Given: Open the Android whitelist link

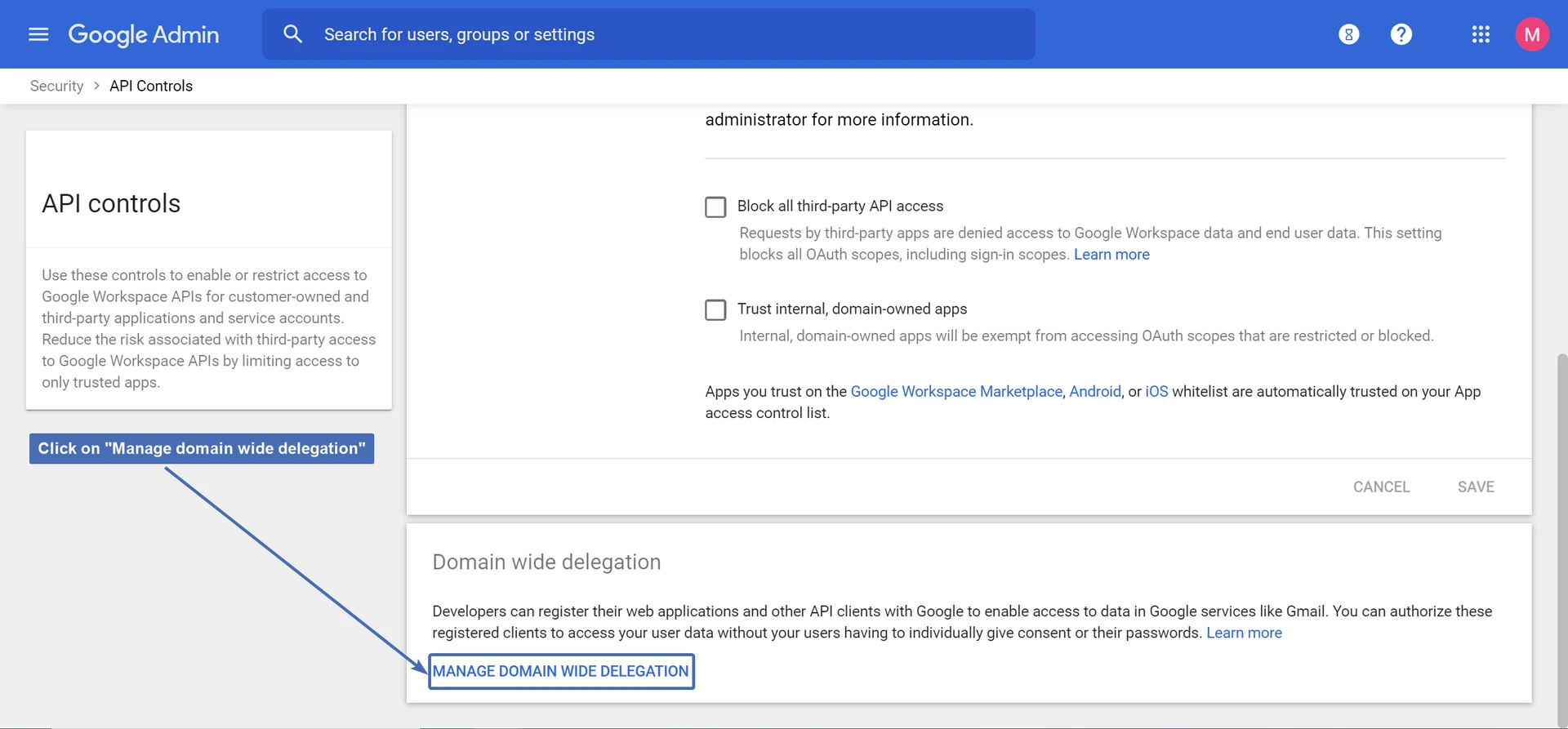Looking at the screenshot, I should [x=1095, y=392].
